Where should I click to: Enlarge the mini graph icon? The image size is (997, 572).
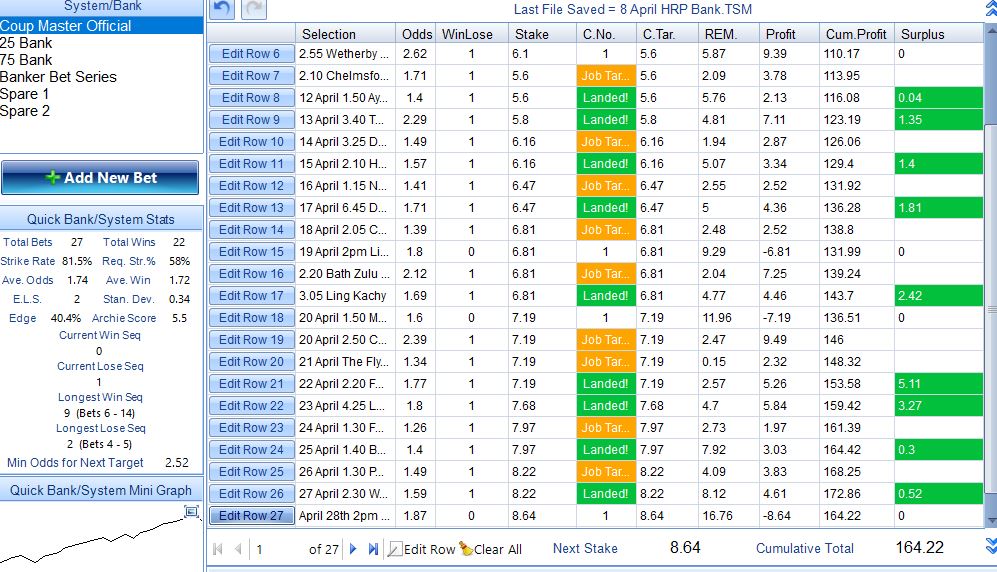pyautogui.click(x=191, y=512)
